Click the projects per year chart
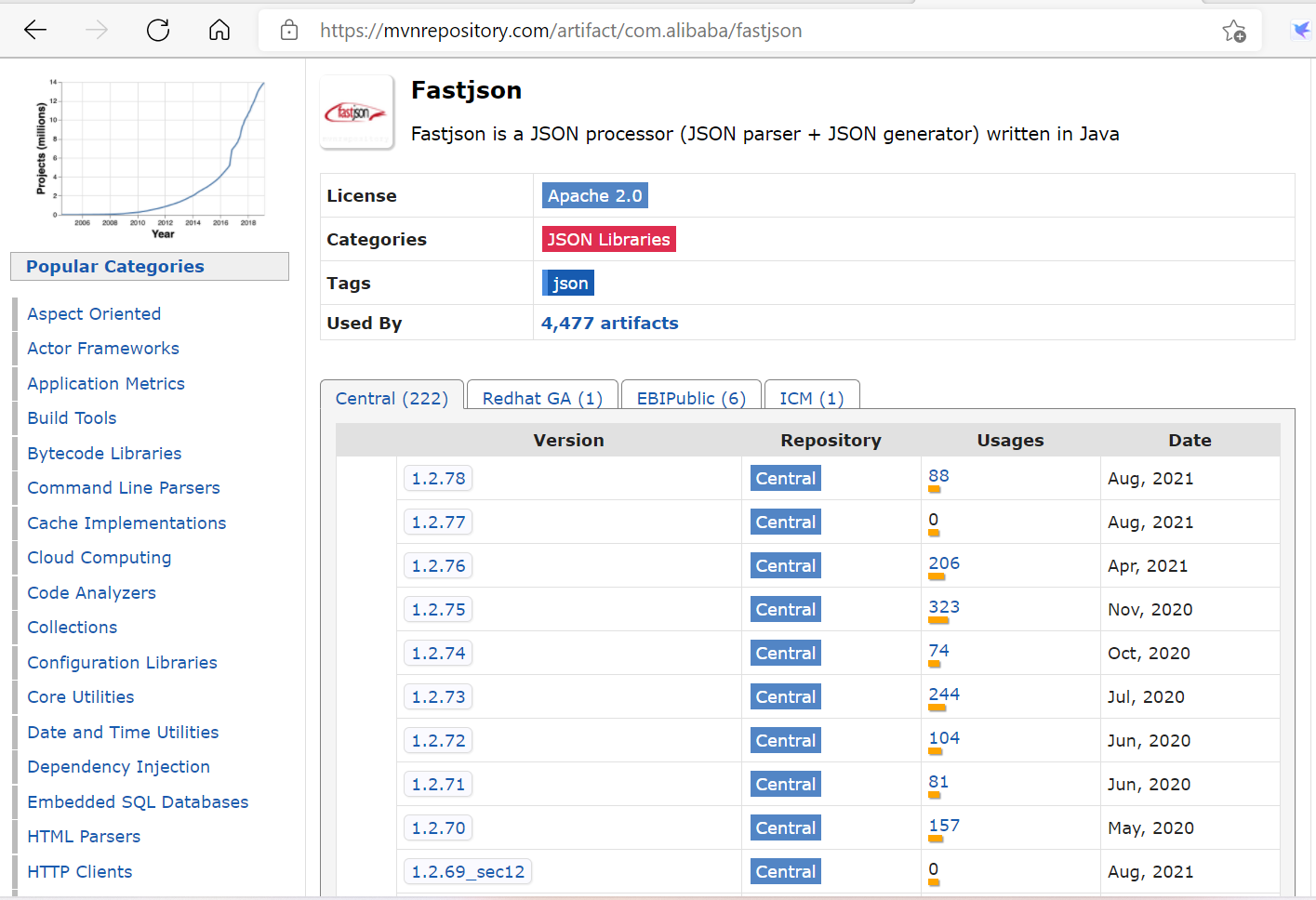1316x900 pixels. [151, 158]
